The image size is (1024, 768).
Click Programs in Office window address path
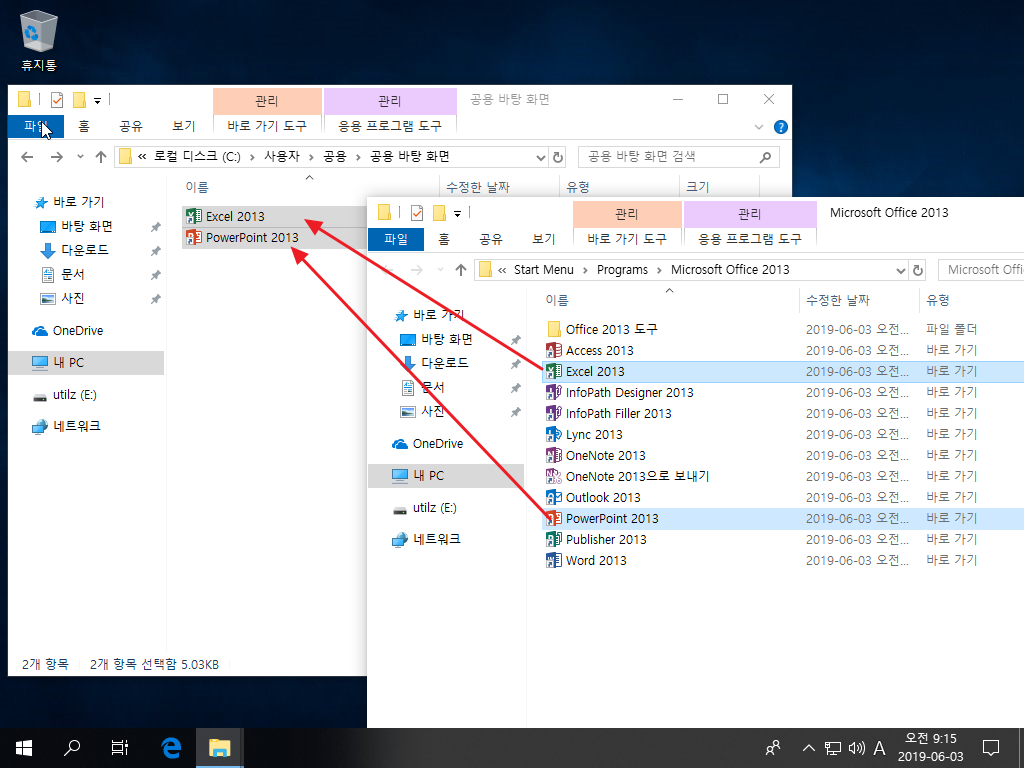[x=622, y=270]
